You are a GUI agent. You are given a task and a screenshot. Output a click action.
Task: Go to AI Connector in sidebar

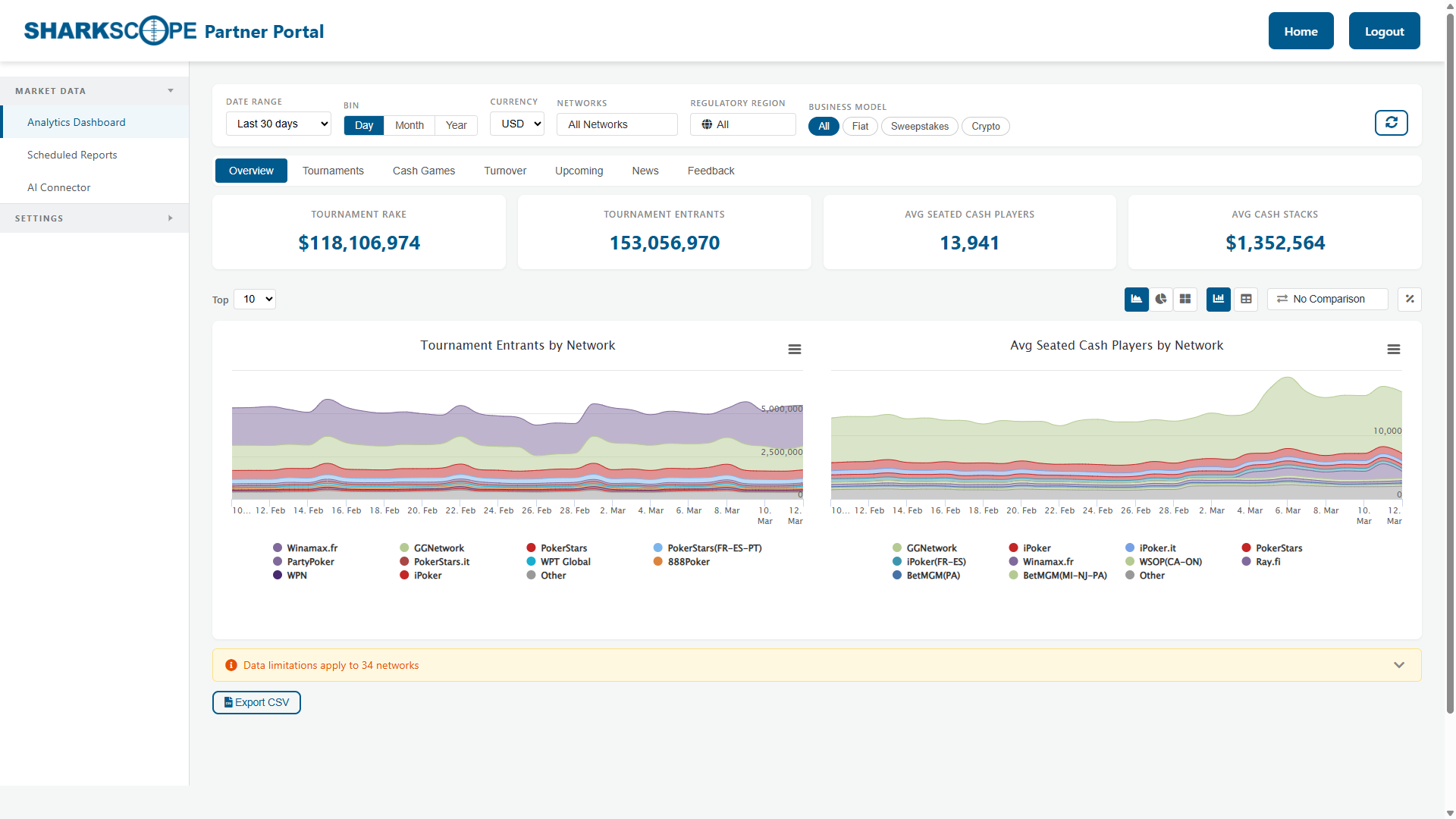tap(94, 187)
